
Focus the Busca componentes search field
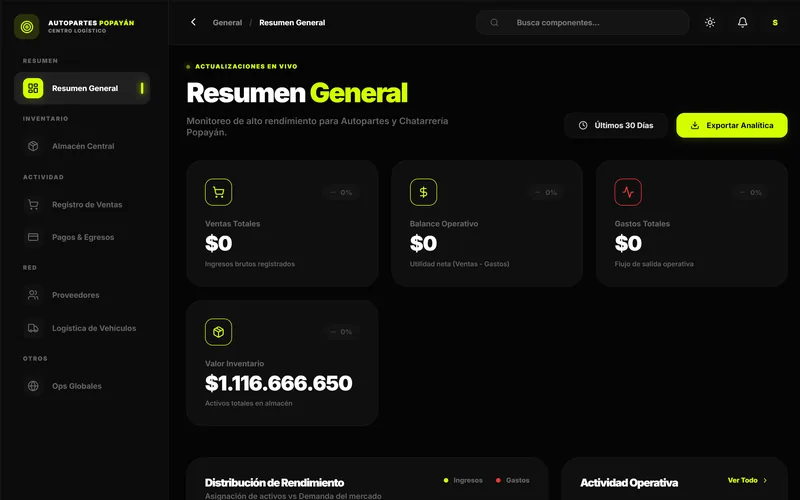pyautogui.click(x=583, y=22)
